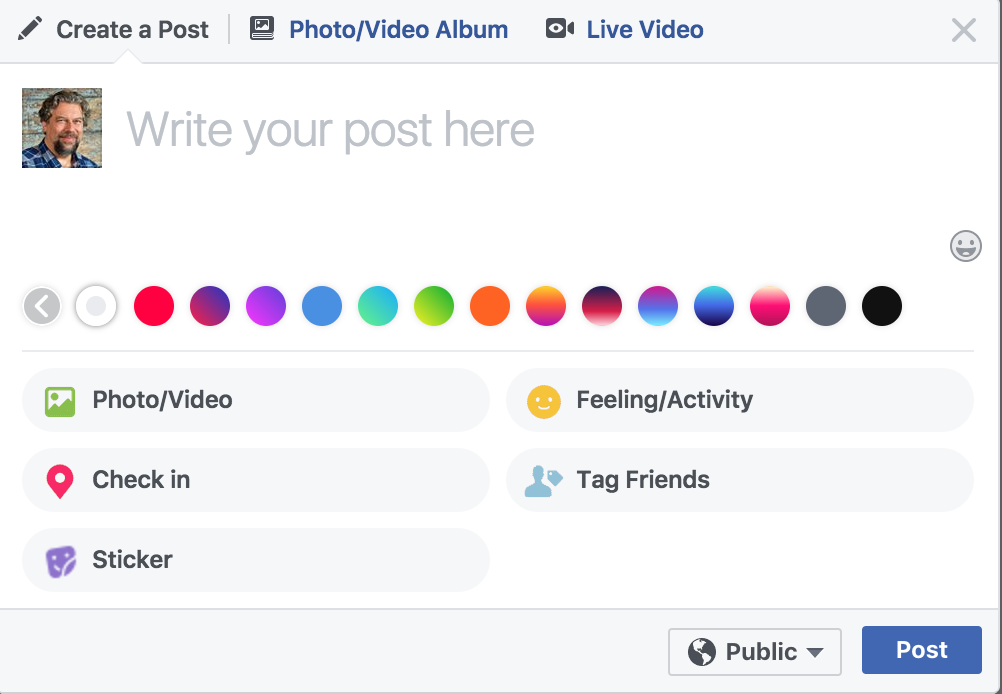1002x694 pixels.
Task: Switch to the Live Video tab
Action: [x=647, y=29]
